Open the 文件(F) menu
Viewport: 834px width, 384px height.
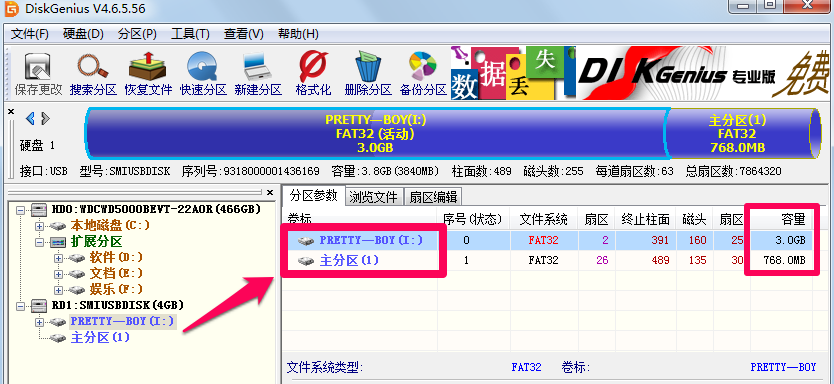30,34
